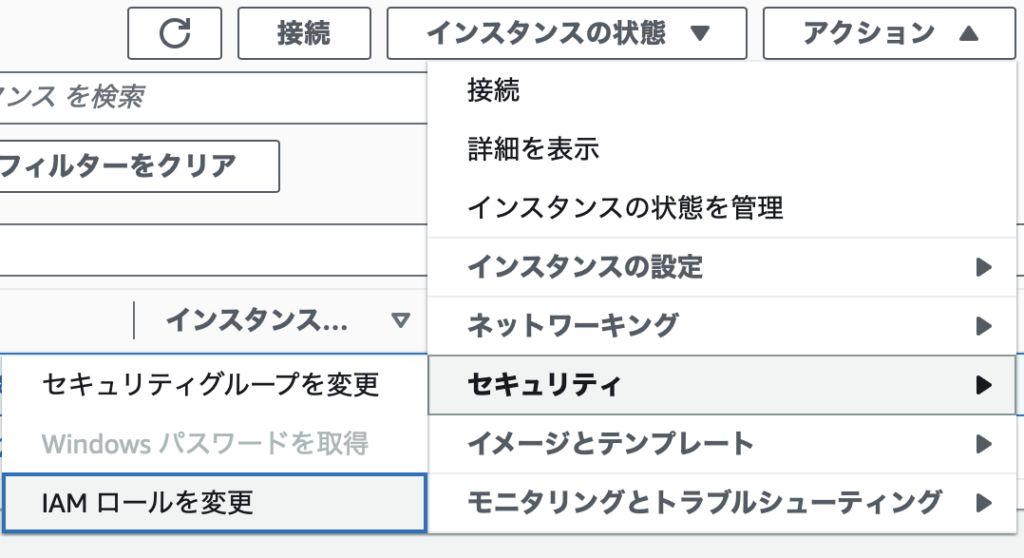
Task: Click the refresh icon button
Action: pyautogui.click(x=174, y=33)
